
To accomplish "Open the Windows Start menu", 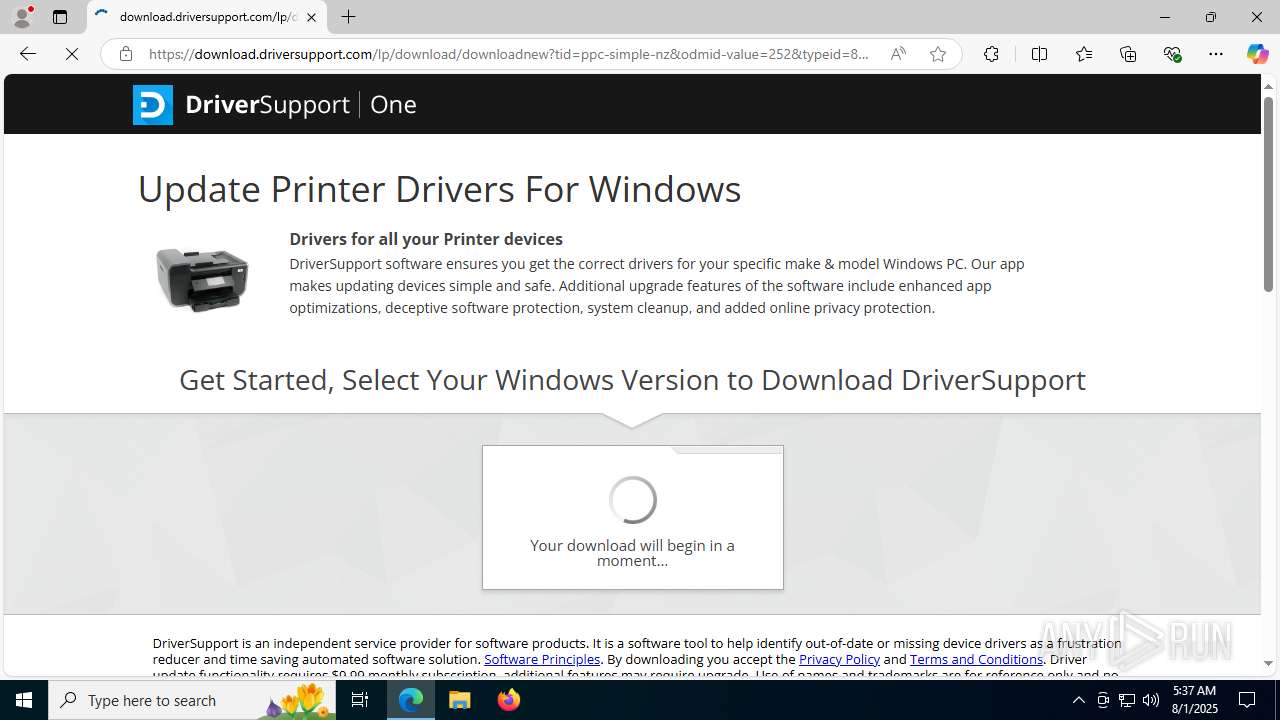I will pos(24,700).
